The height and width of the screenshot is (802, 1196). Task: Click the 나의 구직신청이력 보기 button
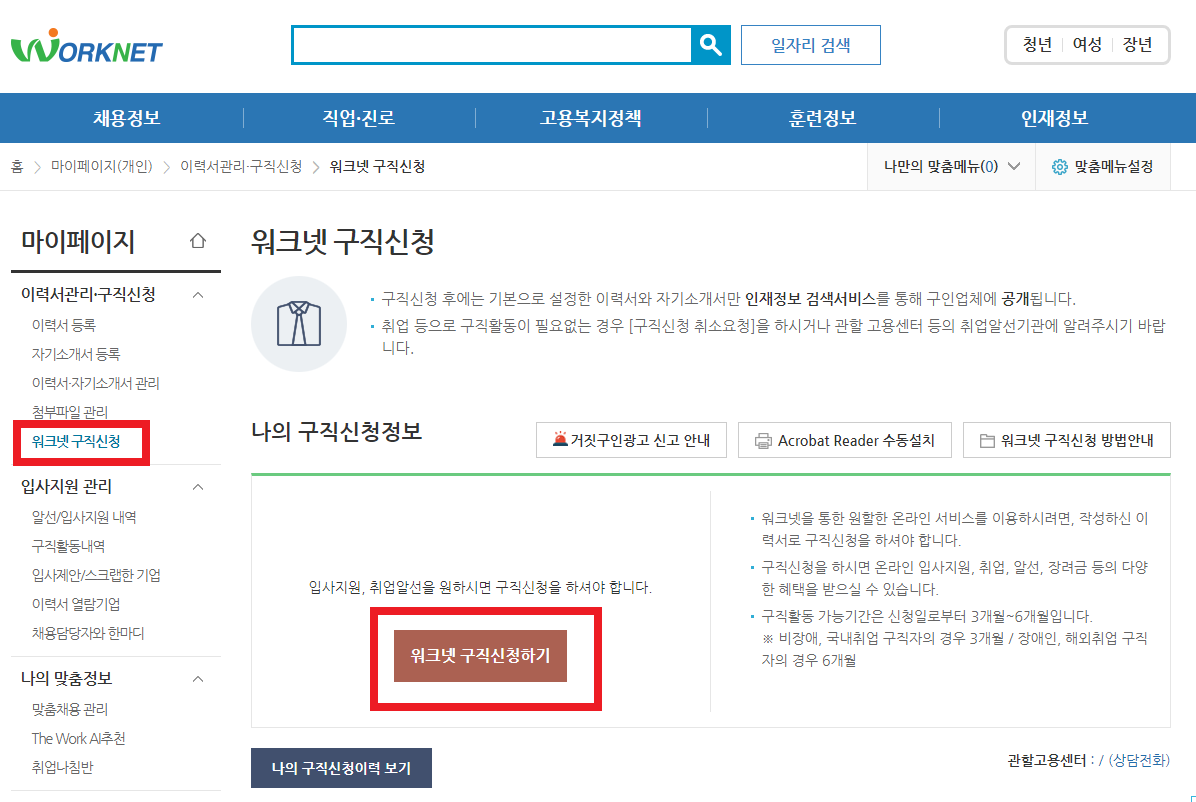click(x=341, y=768)
